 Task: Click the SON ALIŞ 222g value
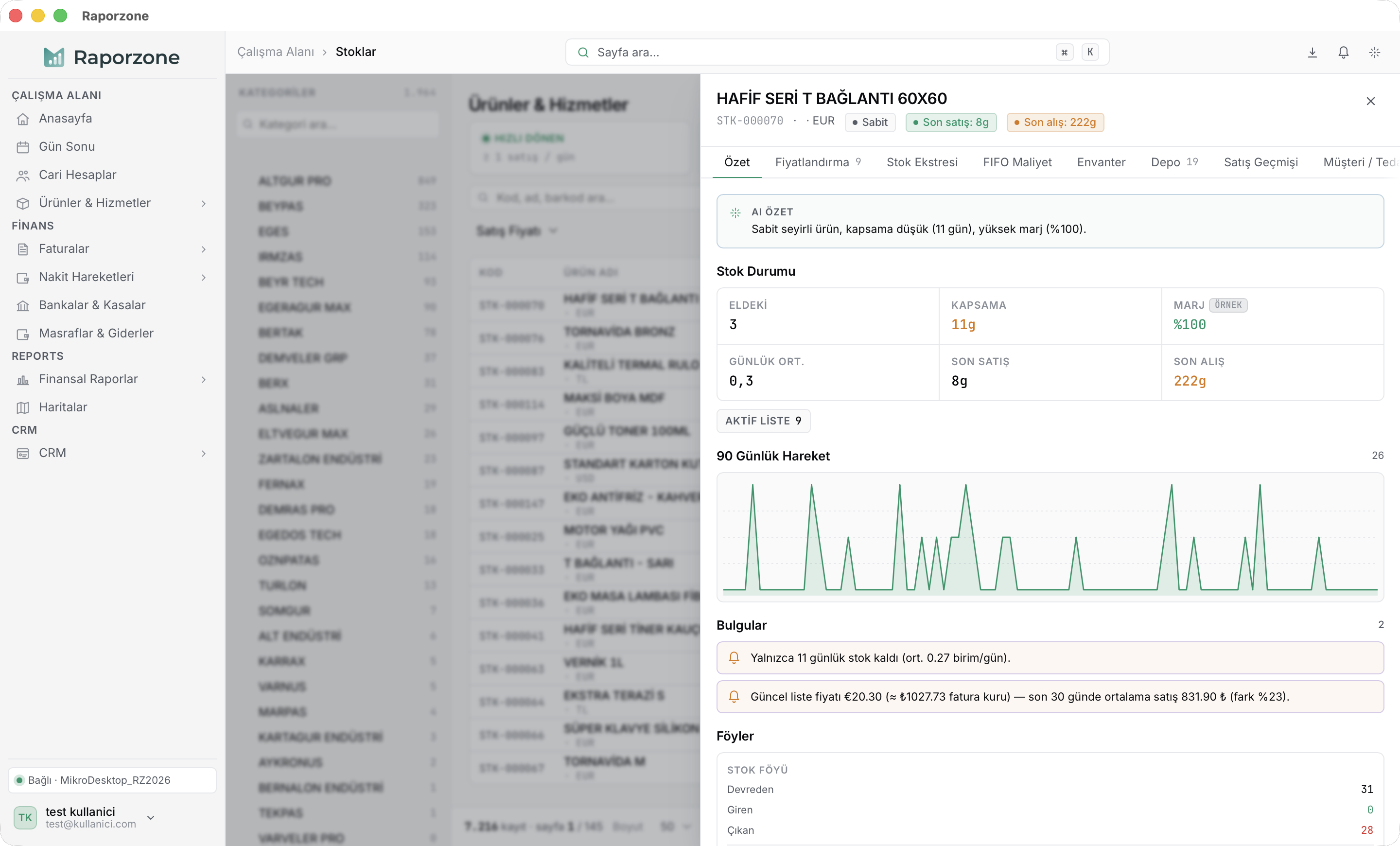[1190, 381]
